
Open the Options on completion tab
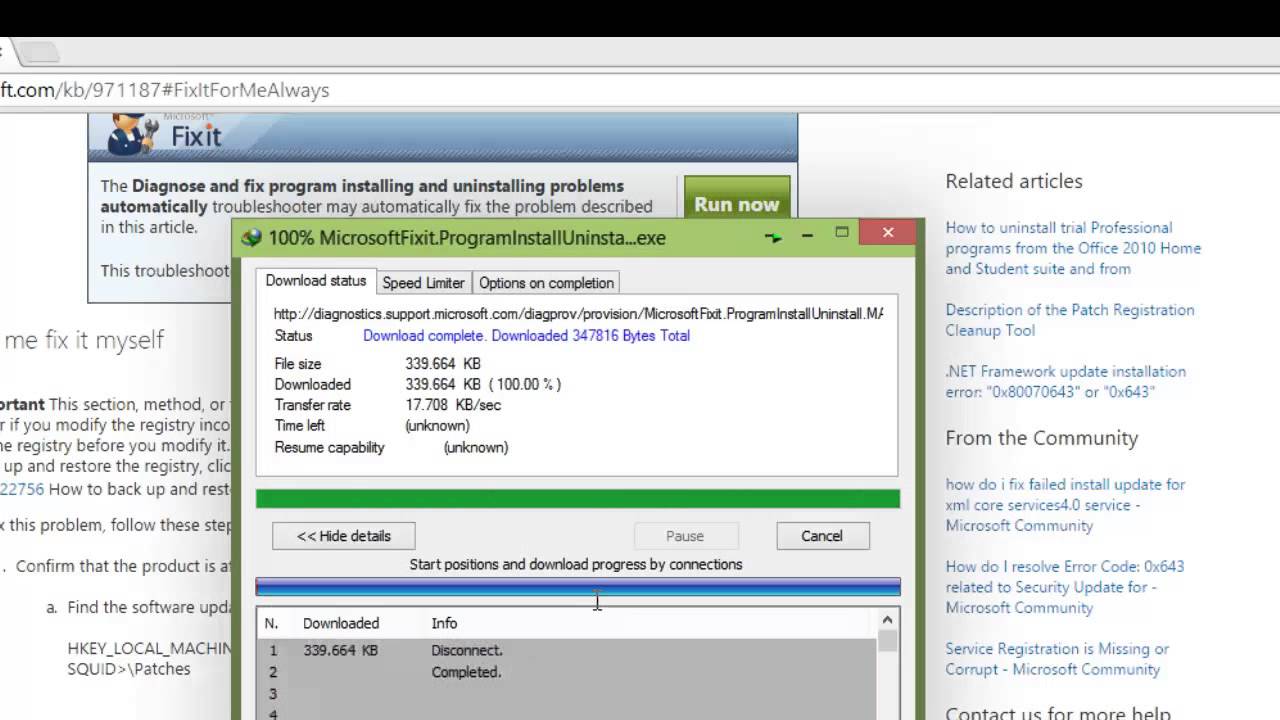click(546, 283)
